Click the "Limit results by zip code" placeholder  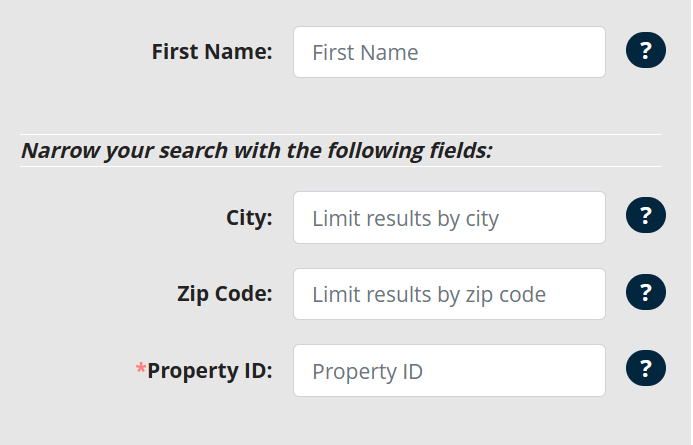coord(429,295)
